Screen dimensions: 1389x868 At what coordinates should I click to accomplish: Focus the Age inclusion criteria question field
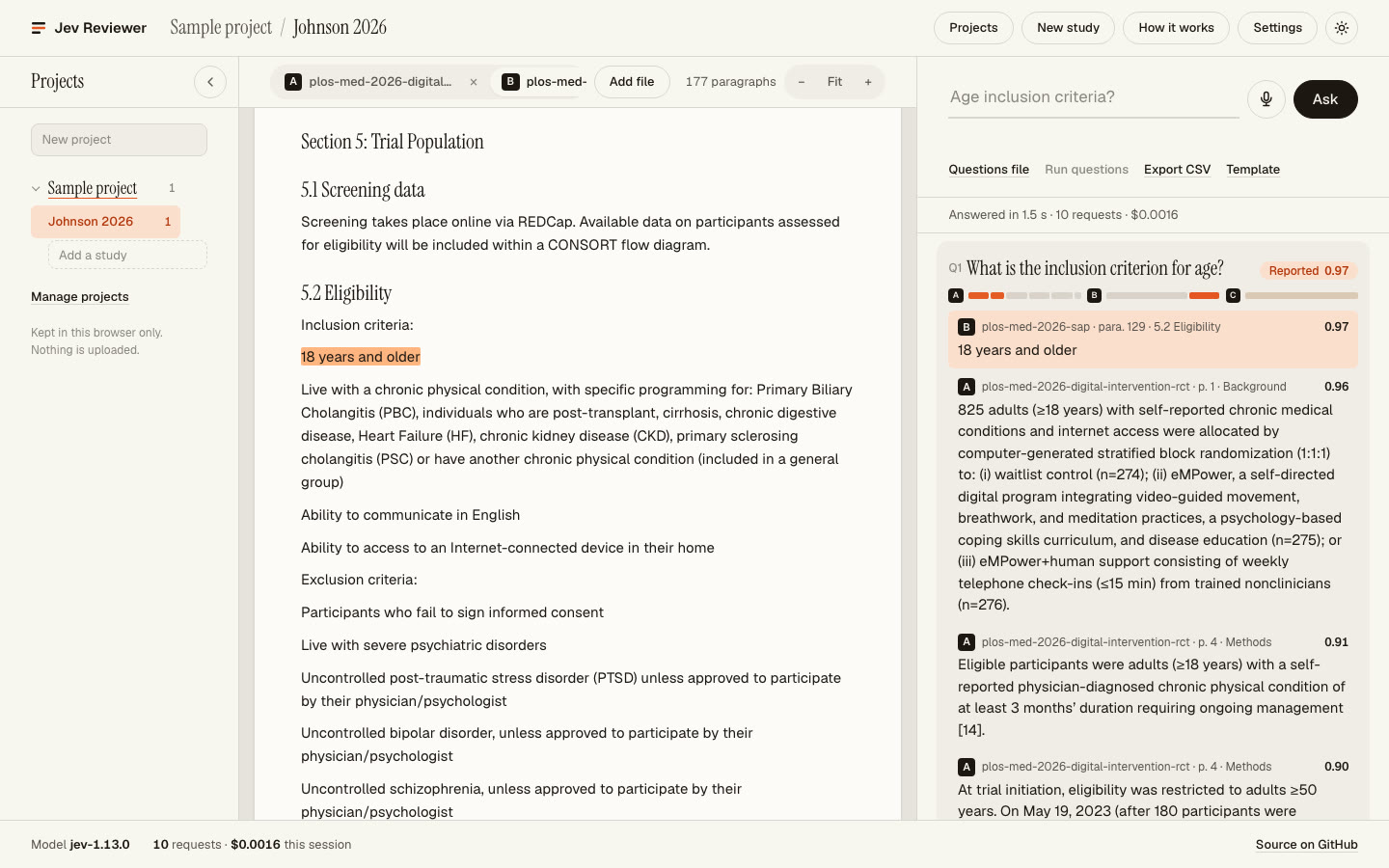click(x=1094, y=97)
